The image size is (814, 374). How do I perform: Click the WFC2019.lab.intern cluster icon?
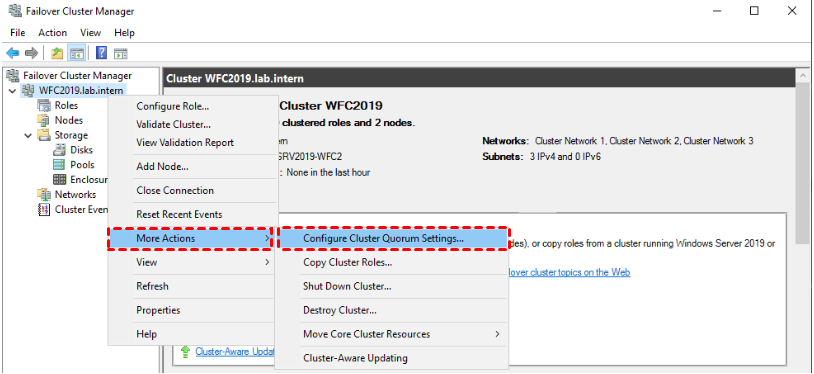(x=28, y=91)
